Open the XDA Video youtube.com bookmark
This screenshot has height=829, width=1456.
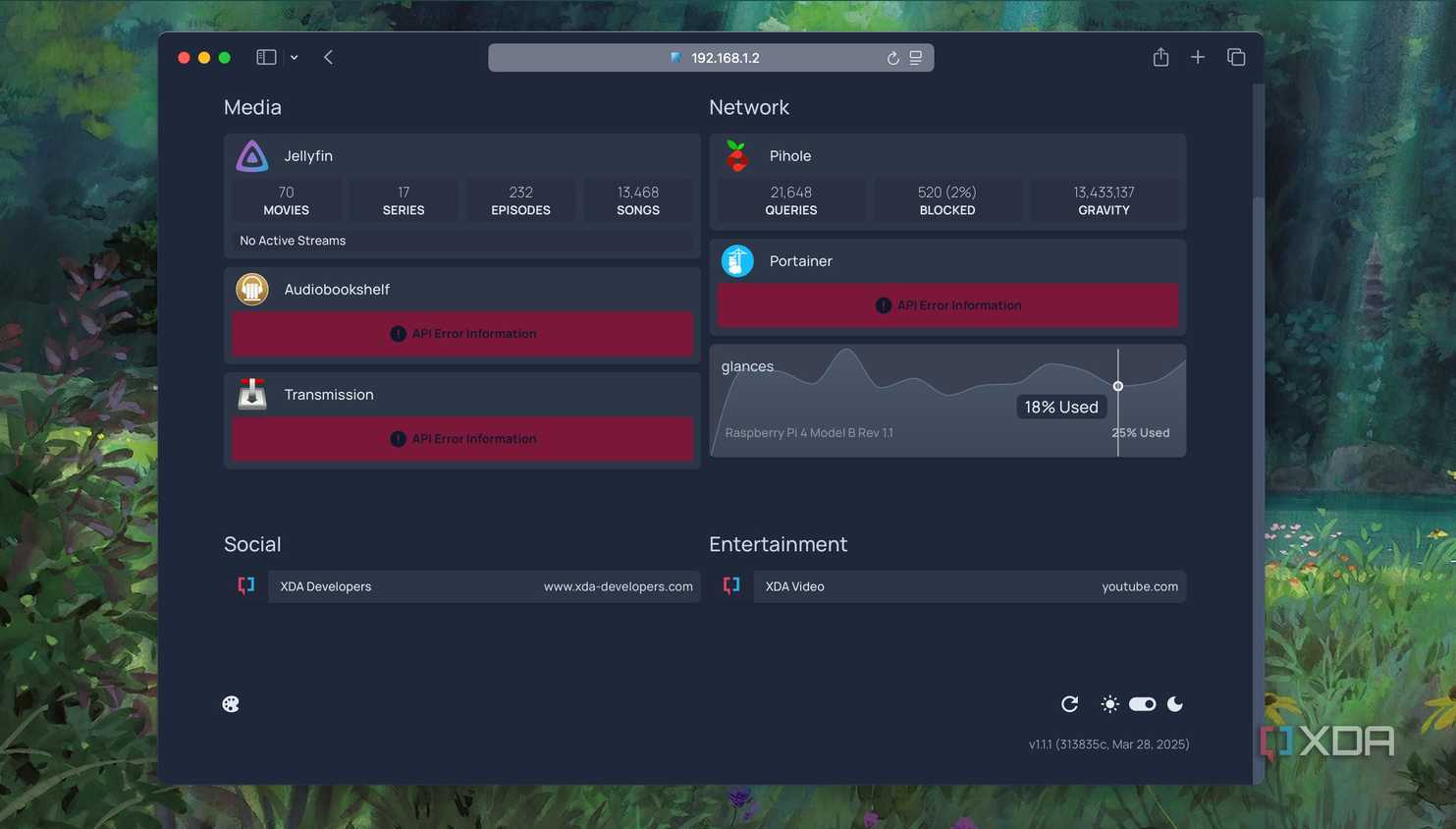(x=969, y=586)
